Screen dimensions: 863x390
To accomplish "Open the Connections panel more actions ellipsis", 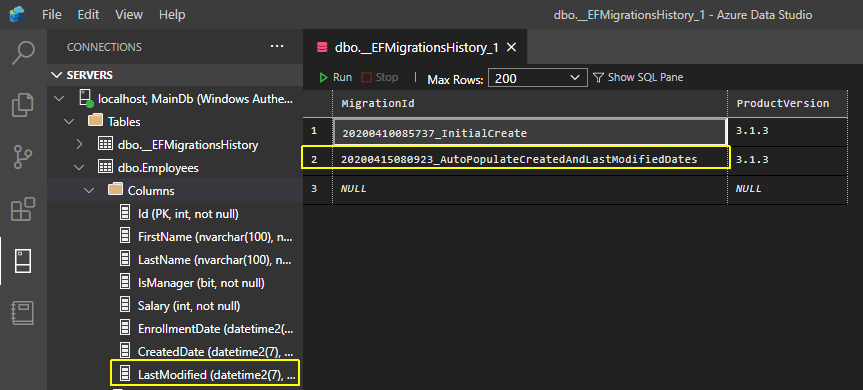I will [277, 47].
